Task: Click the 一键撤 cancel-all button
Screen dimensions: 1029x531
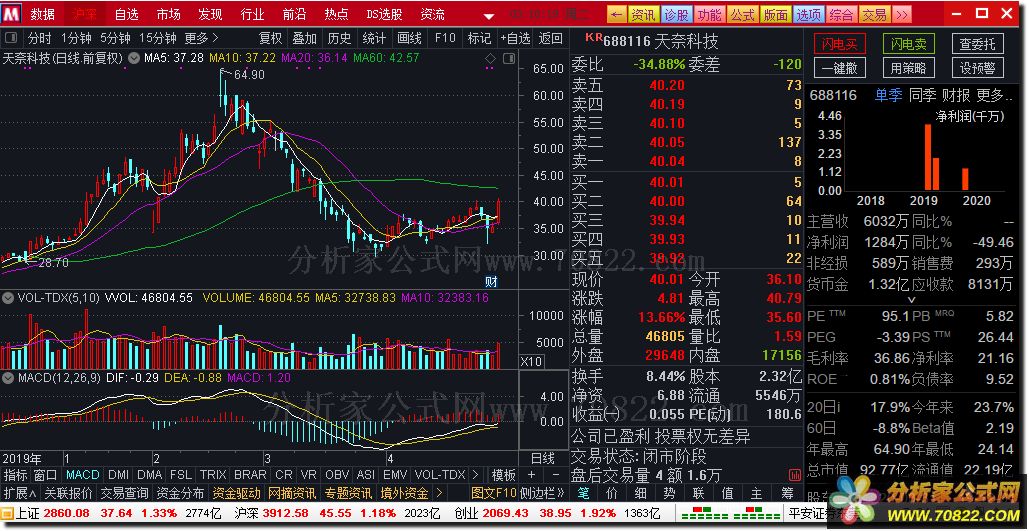Action: tap(840, 67)
